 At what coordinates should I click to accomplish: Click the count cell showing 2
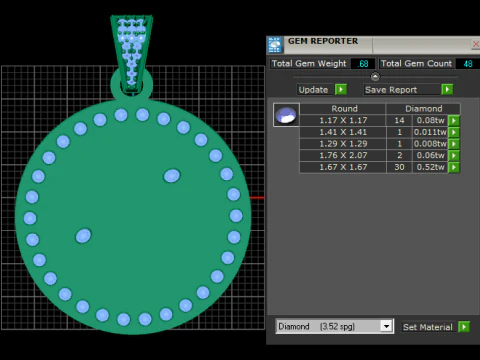(399, 155)
